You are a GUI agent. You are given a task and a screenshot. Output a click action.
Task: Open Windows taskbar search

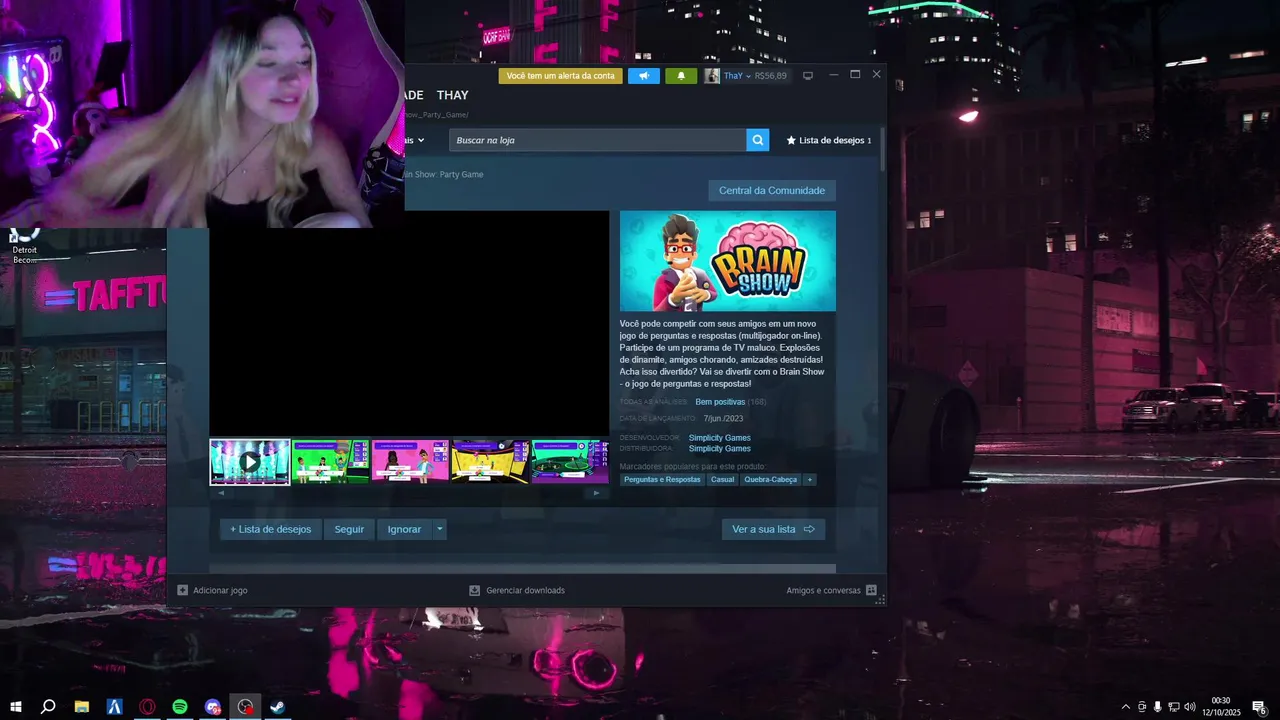(48, 707)
